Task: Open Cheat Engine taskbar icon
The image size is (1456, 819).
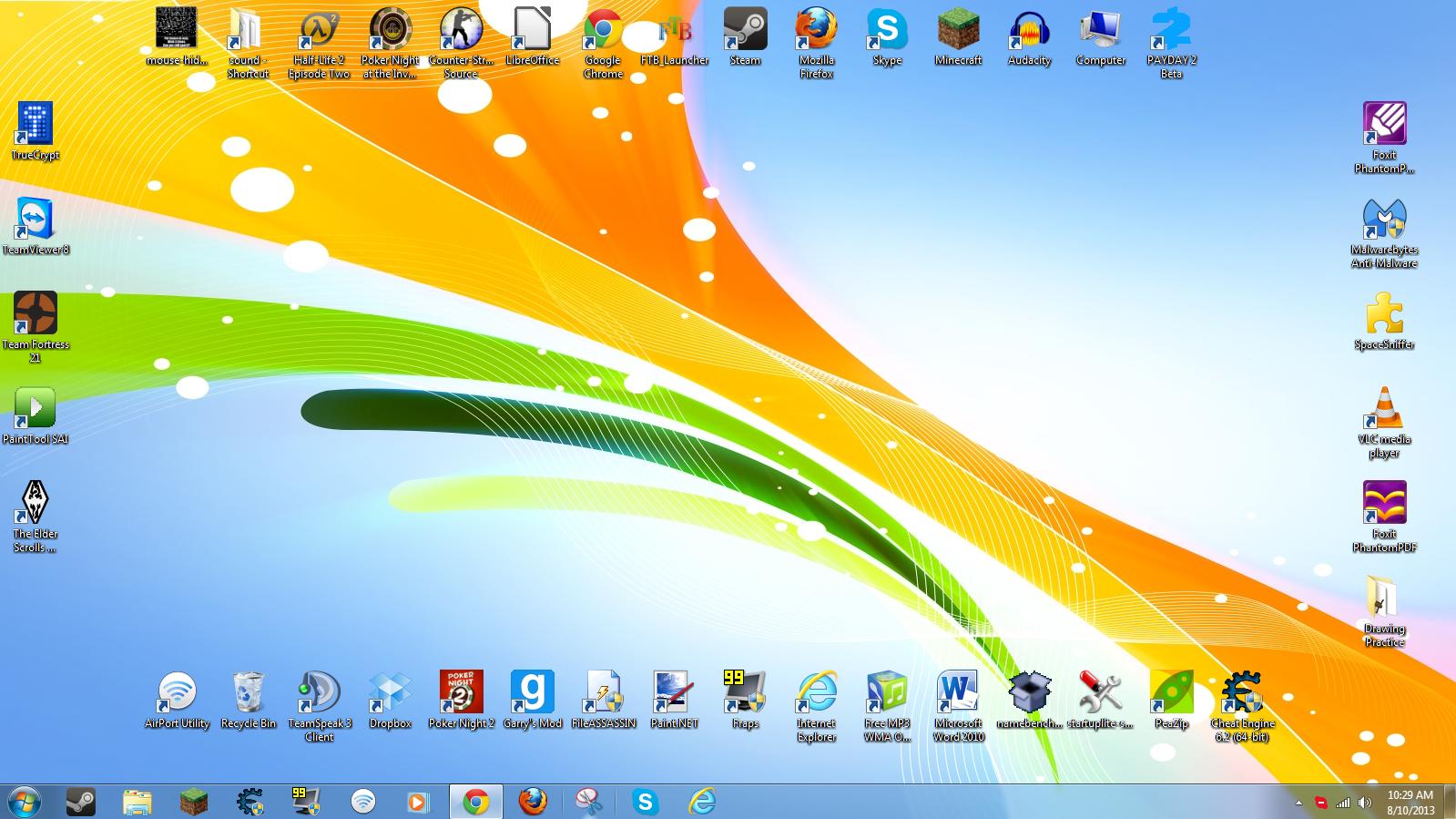Action: coord(250,802)
